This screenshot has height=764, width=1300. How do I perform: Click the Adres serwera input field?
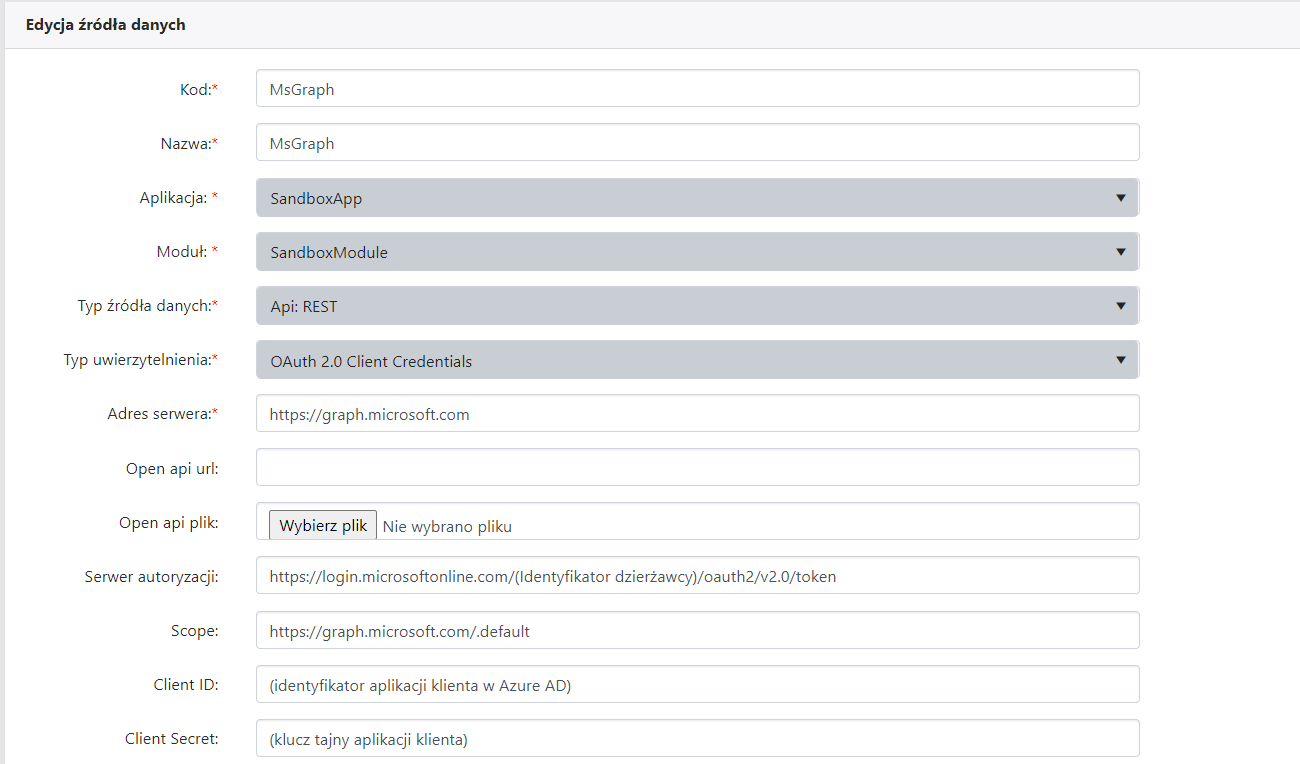point(697,414)
